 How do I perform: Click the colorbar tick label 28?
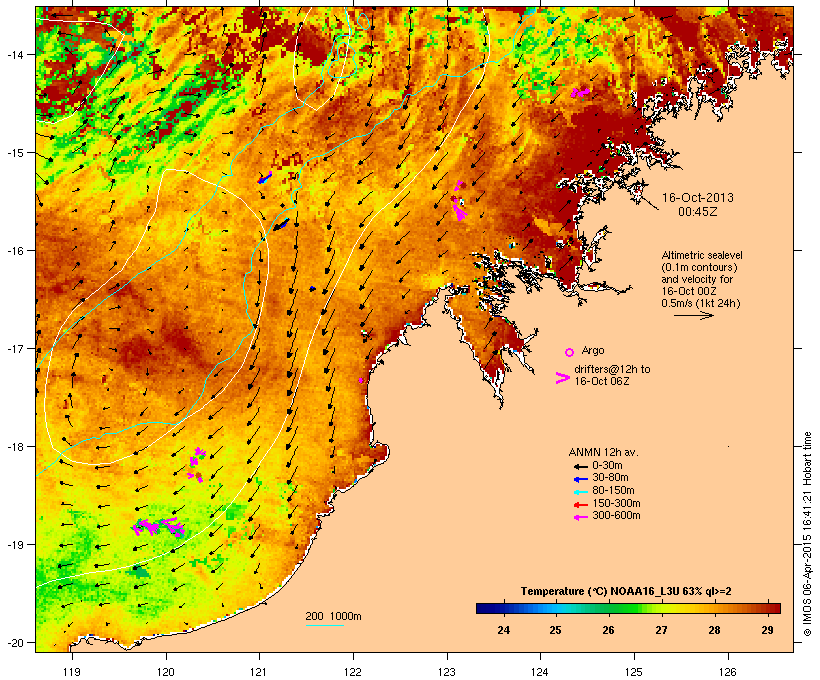(714, 630)
